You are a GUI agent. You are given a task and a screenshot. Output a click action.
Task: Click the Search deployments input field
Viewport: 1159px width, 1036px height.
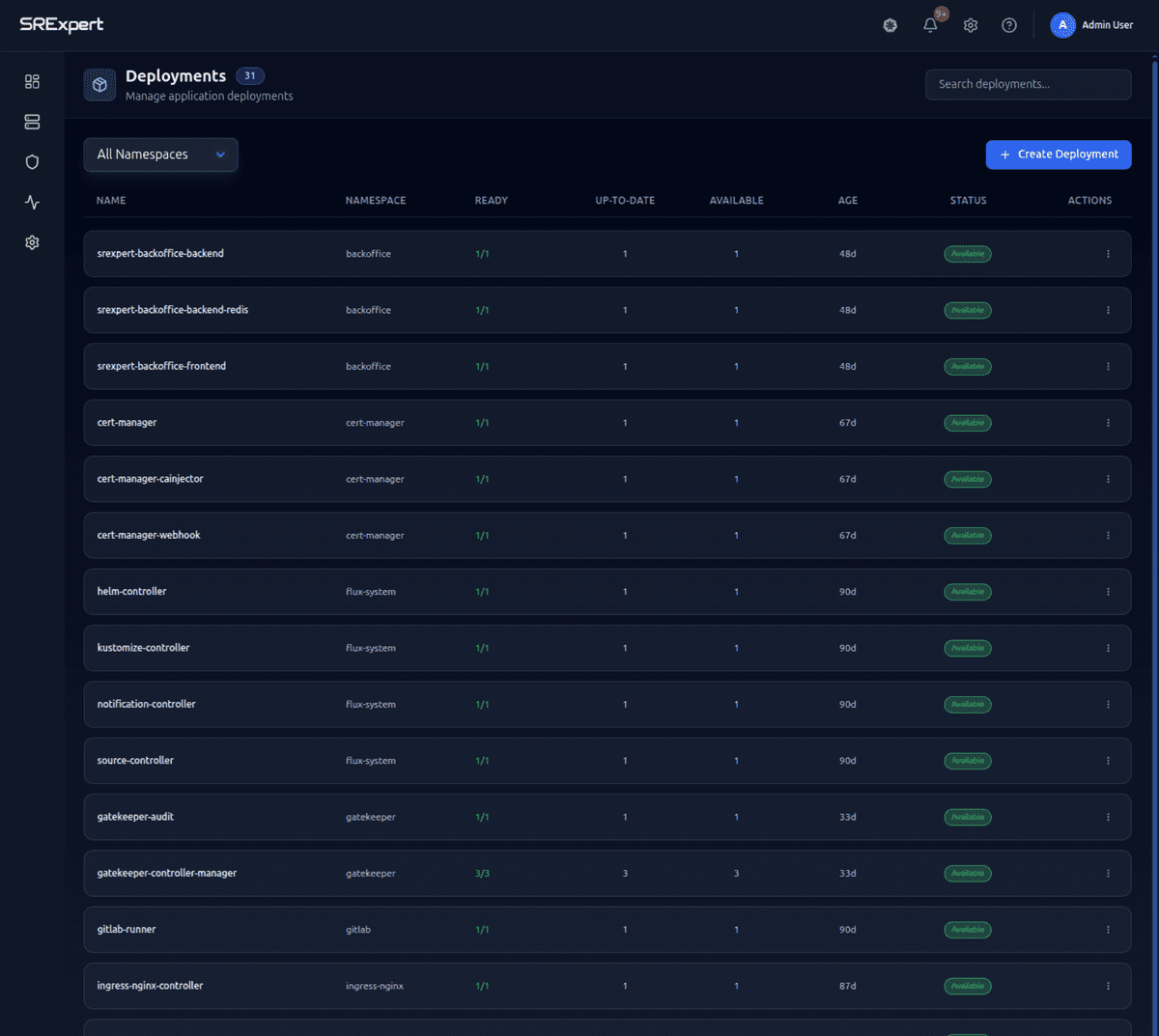click(x=1028, y=84)
